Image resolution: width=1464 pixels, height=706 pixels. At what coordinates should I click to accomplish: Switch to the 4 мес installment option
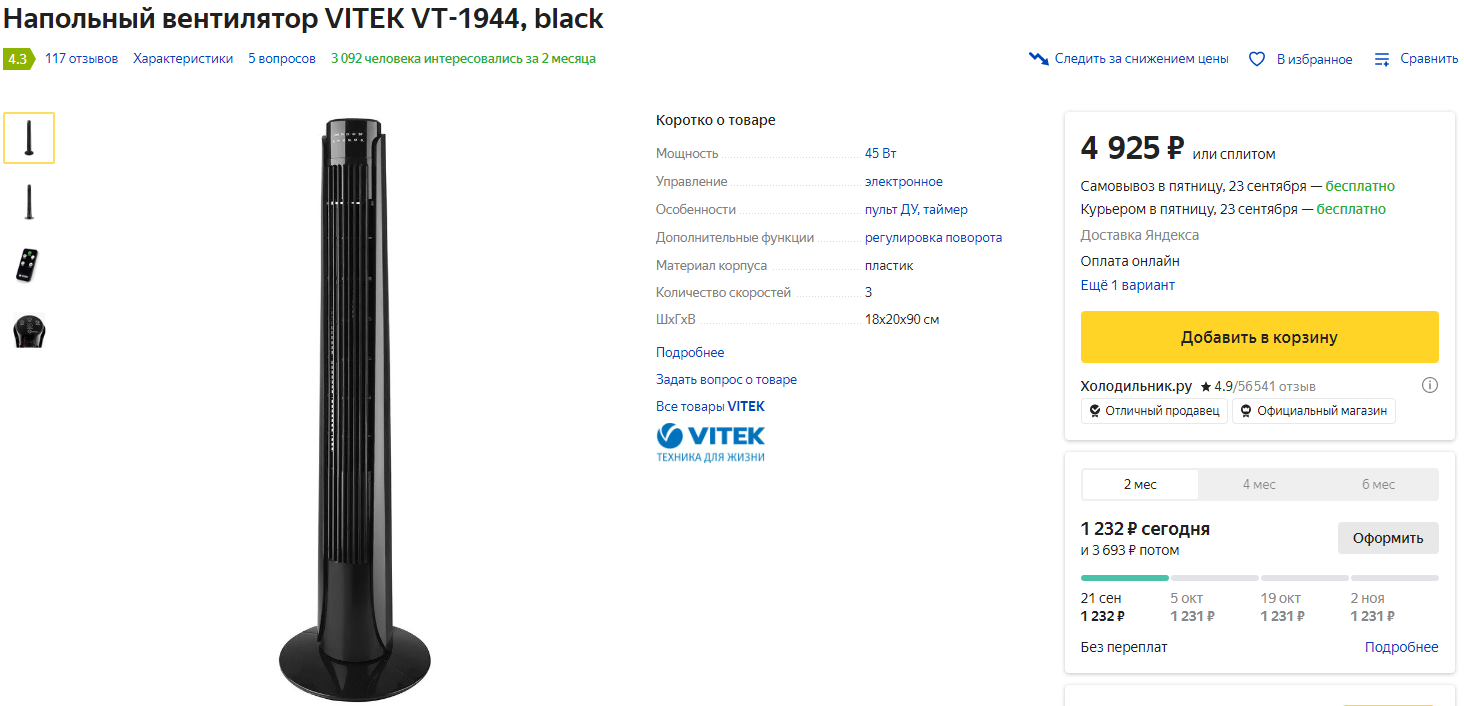(1259, 484)
